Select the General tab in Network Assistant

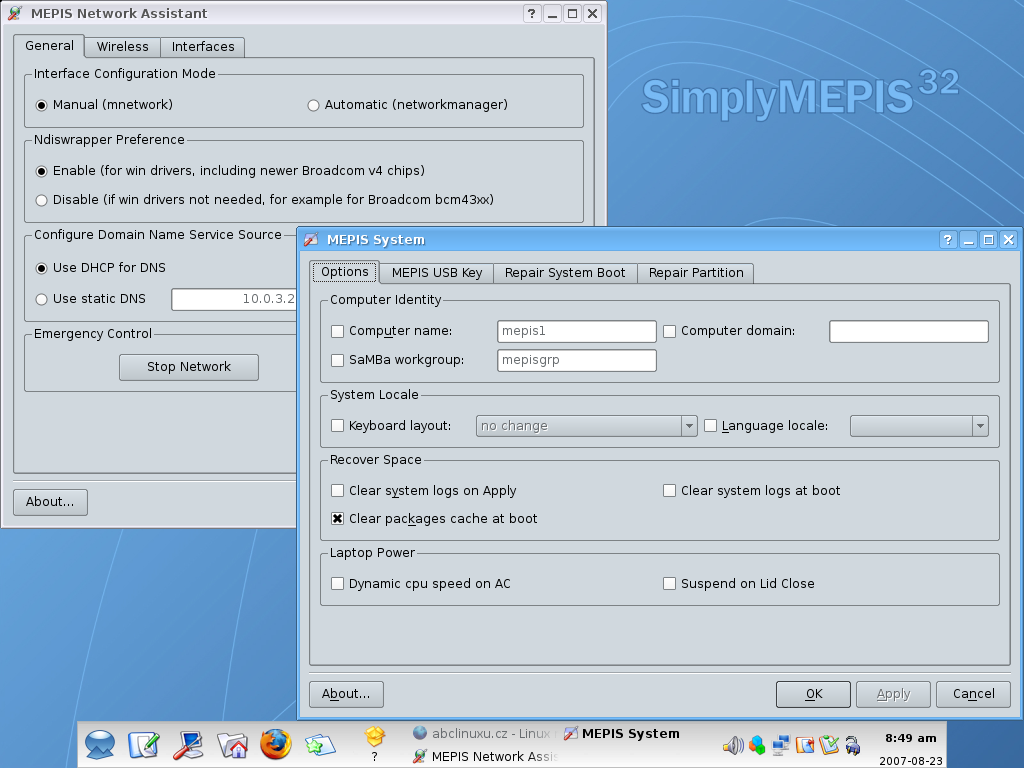click(49, 46)
